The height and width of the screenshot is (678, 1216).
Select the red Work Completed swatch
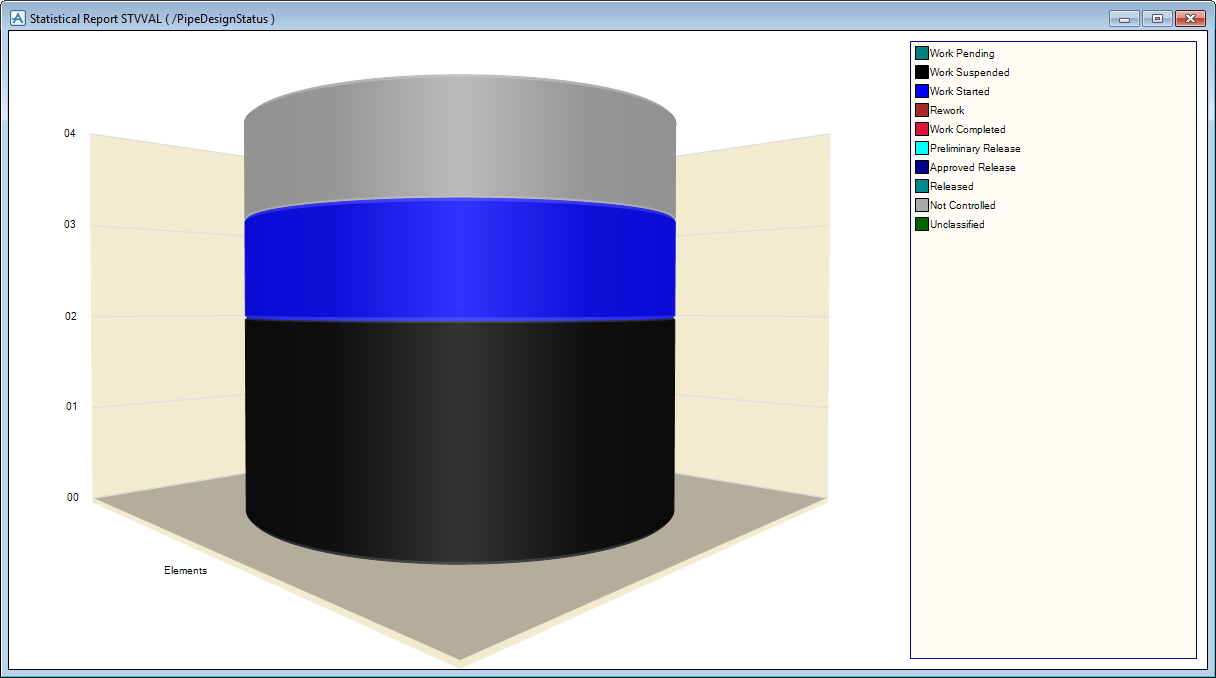[x=922, y=129]
